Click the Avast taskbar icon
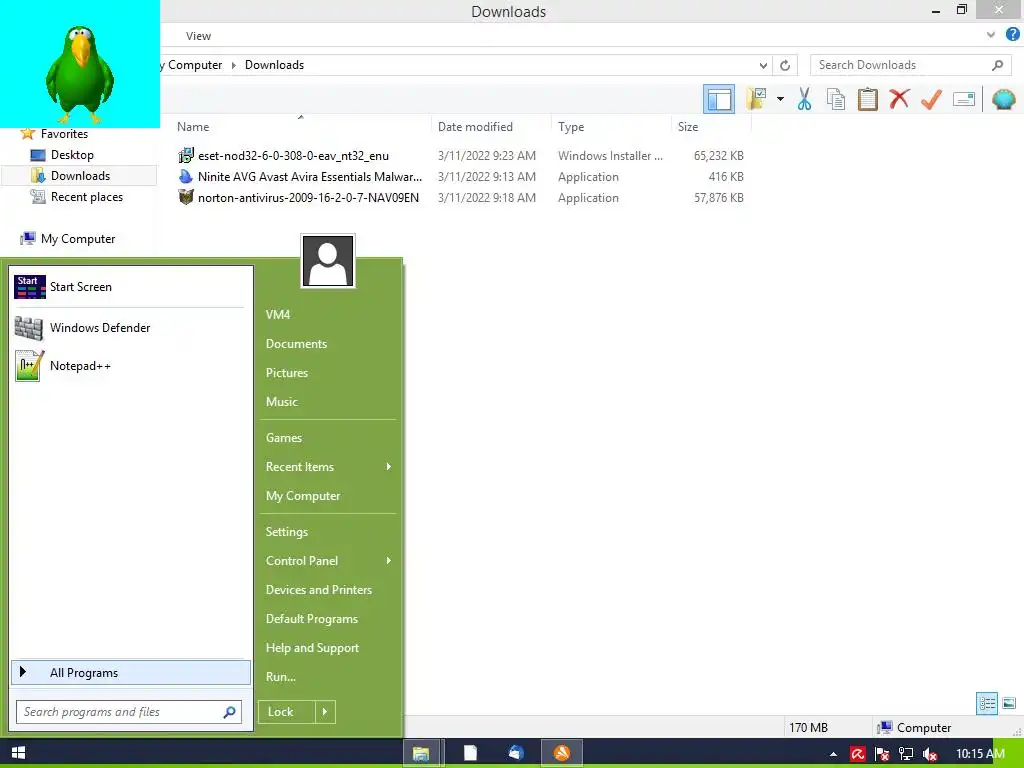 (x=562, y=753)
